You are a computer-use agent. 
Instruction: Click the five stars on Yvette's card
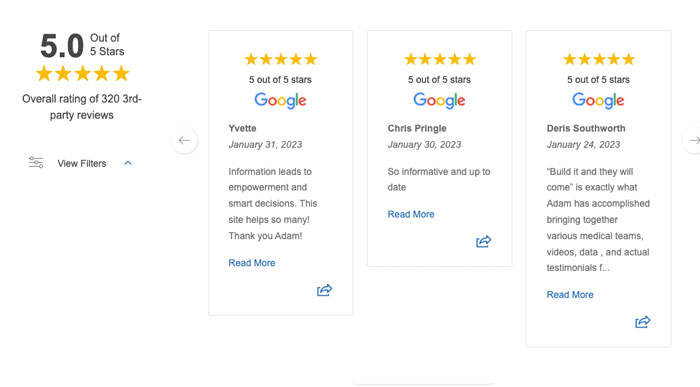(281, 59)
